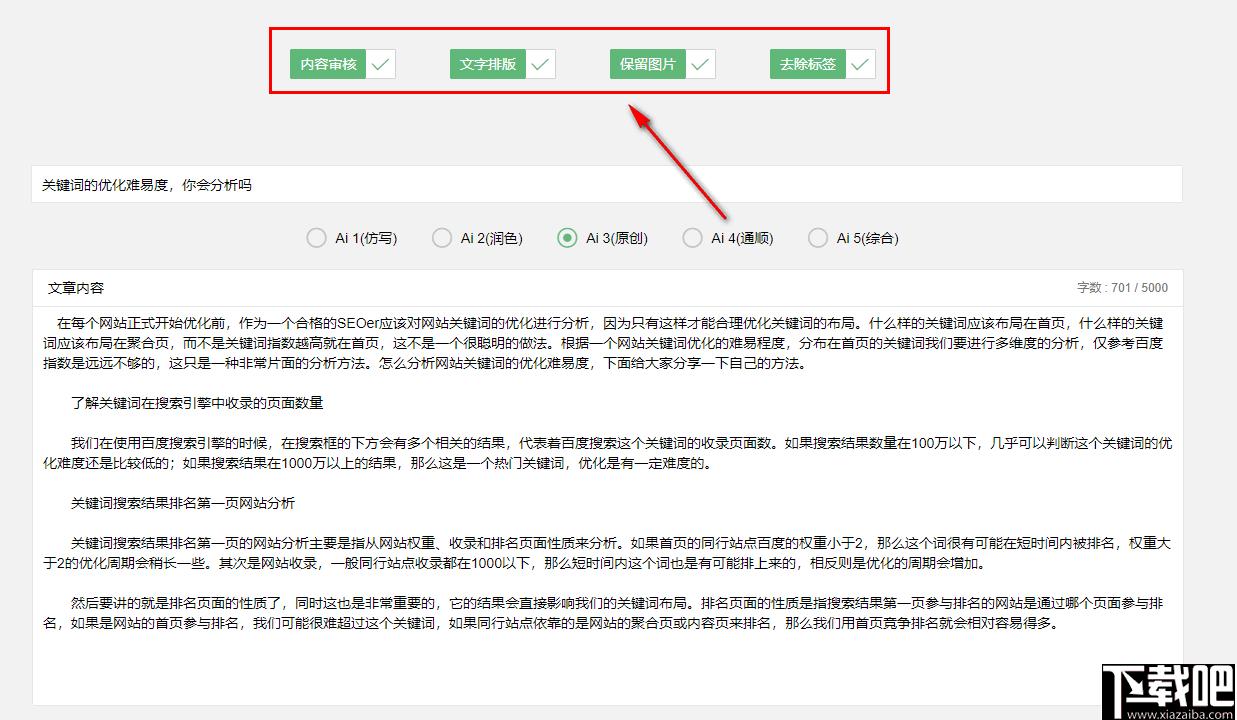
Task: Click the 下载吧 logo in the corner
Action: [1166, 688]
